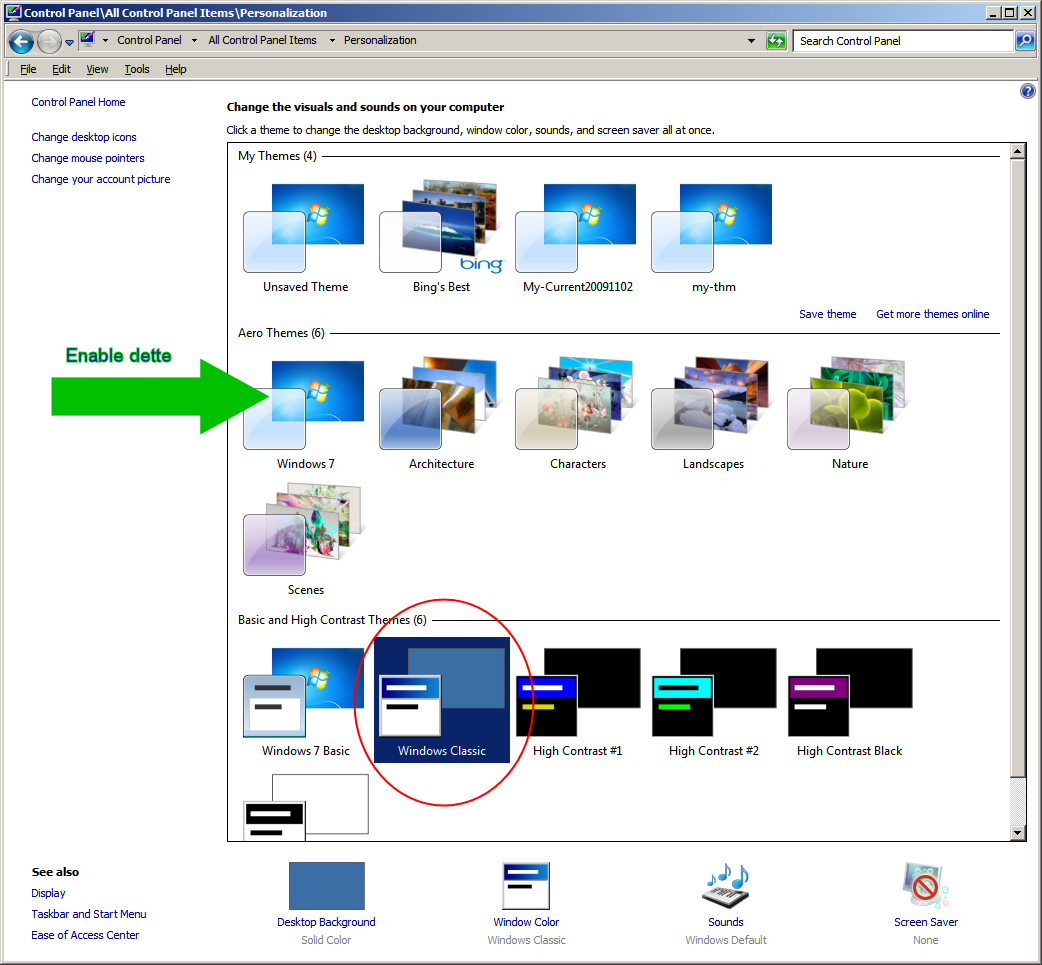
Task: Open the Help menu
Action: [x=175, y=69]
